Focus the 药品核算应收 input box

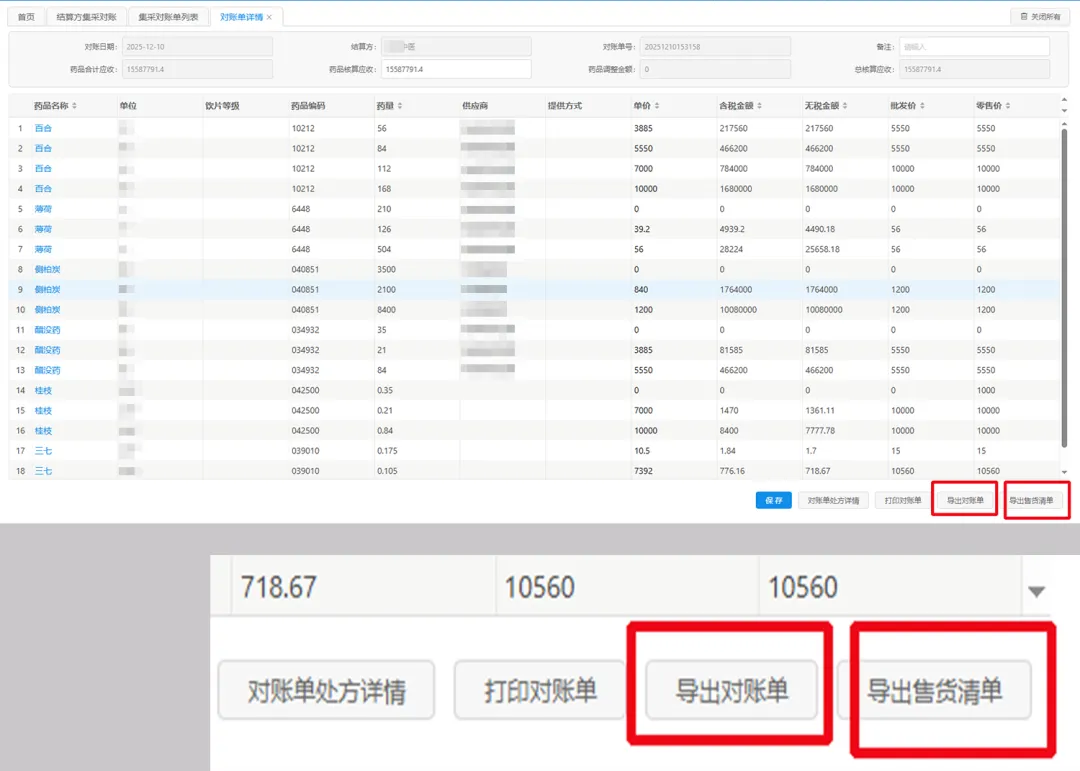[x=456, y=69]
